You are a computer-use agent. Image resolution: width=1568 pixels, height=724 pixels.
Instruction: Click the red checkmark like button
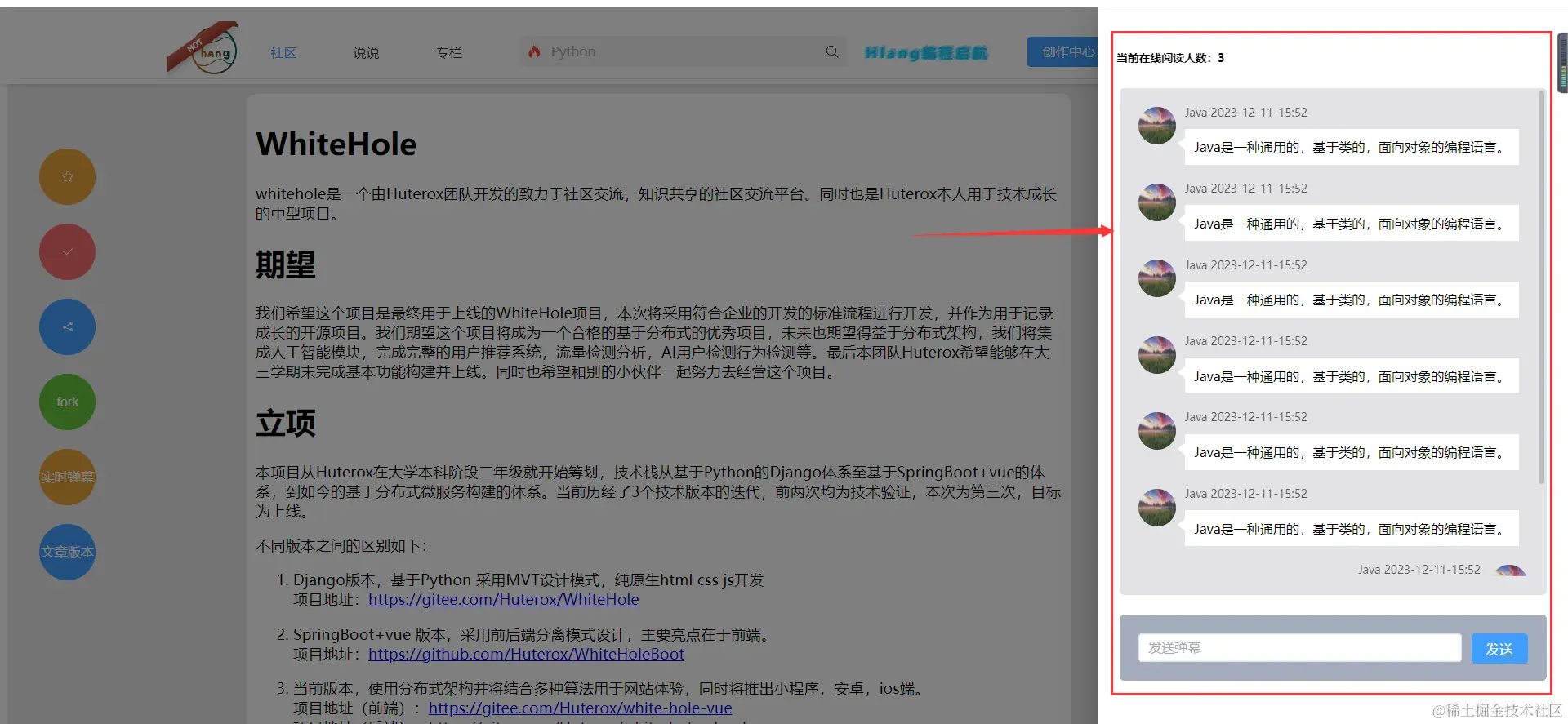tap(67, 251)
